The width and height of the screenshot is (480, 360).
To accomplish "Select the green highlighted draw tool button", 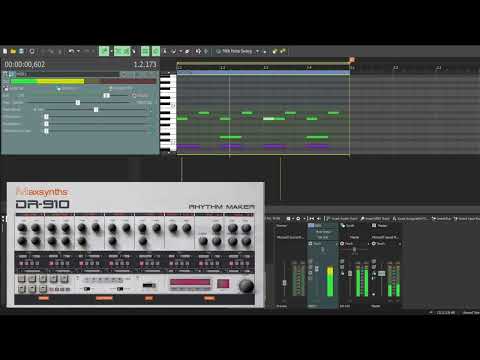I will click(x=104, y=51).
